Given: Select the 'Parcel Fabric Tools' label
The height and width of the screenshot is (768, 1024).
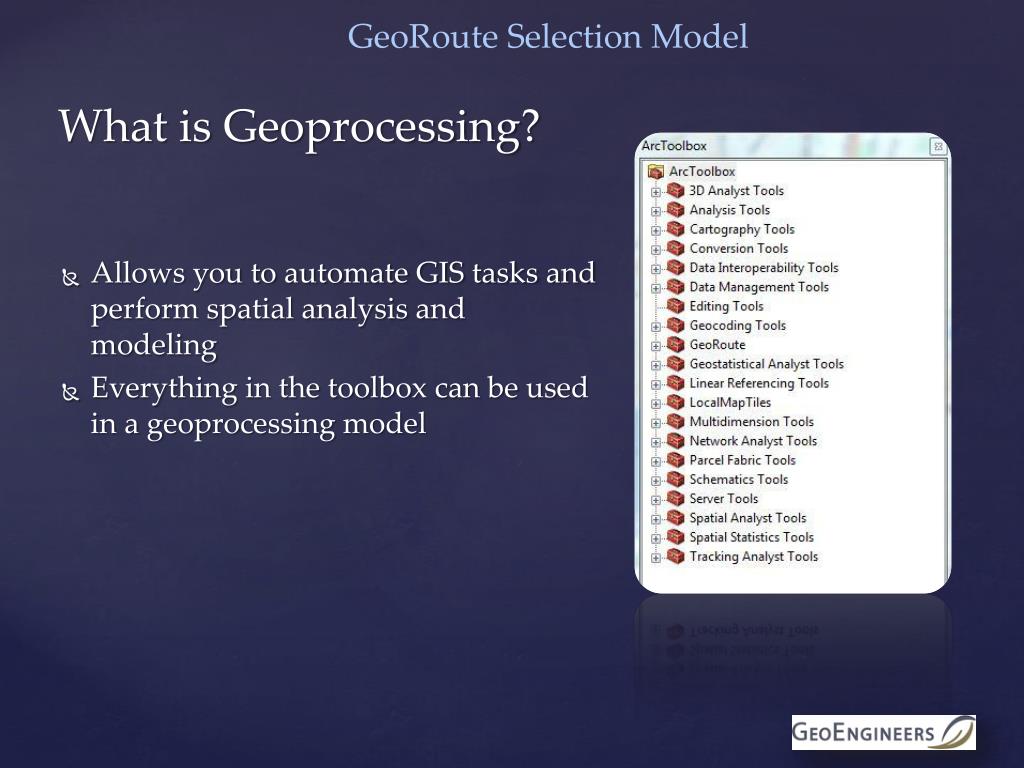Looking at the screenshot, I should [x=743, y=460].
